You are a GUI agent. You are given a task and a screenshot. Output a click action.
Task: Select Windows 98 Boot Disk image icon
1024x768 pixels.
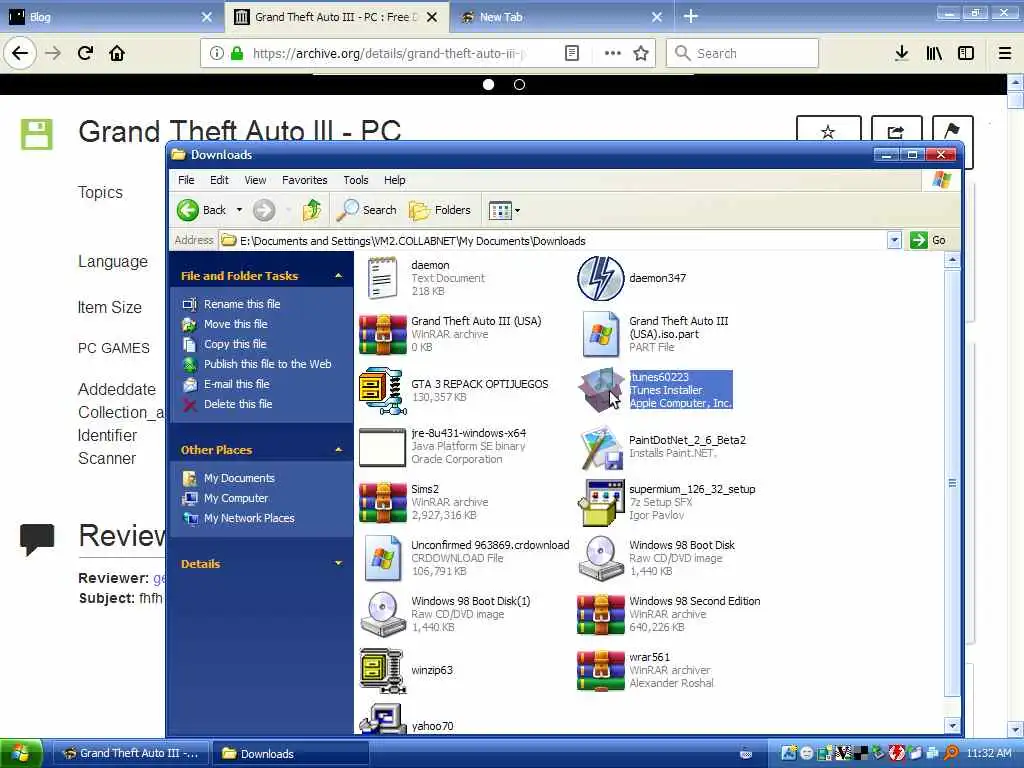(x=600, y=558)
